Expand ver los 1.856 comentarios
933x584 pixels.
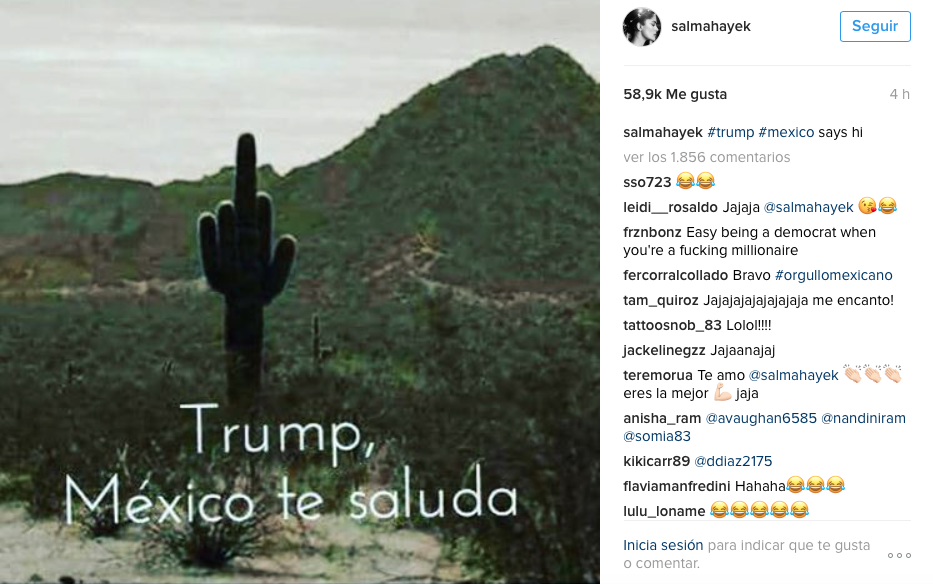[706, 157]
